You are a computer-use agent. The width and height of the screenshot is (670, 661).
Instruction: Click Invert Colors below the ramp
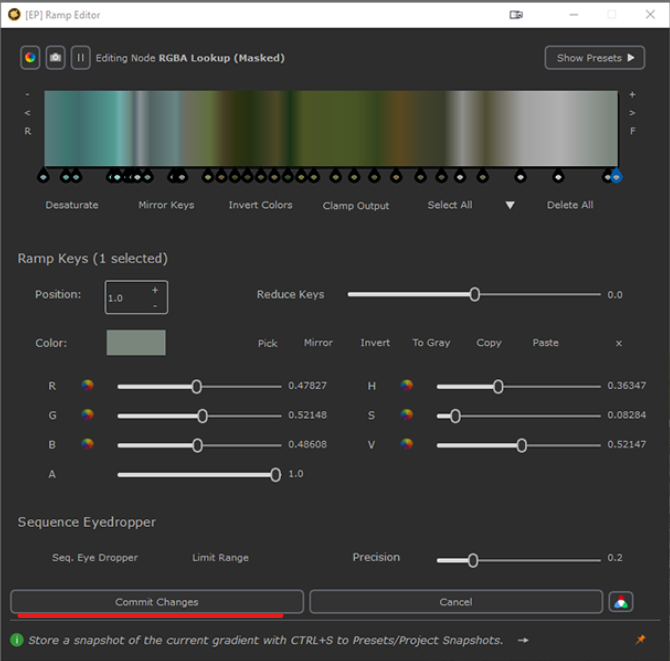tap(260, 205)
